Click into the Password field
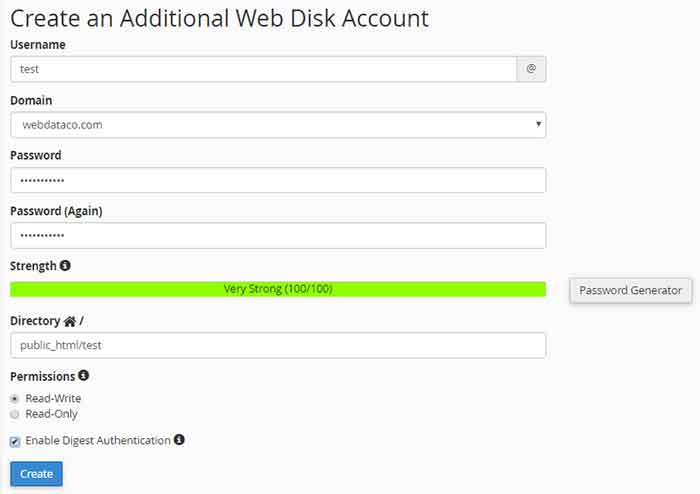The image size is (700, 494). (278, 180)
